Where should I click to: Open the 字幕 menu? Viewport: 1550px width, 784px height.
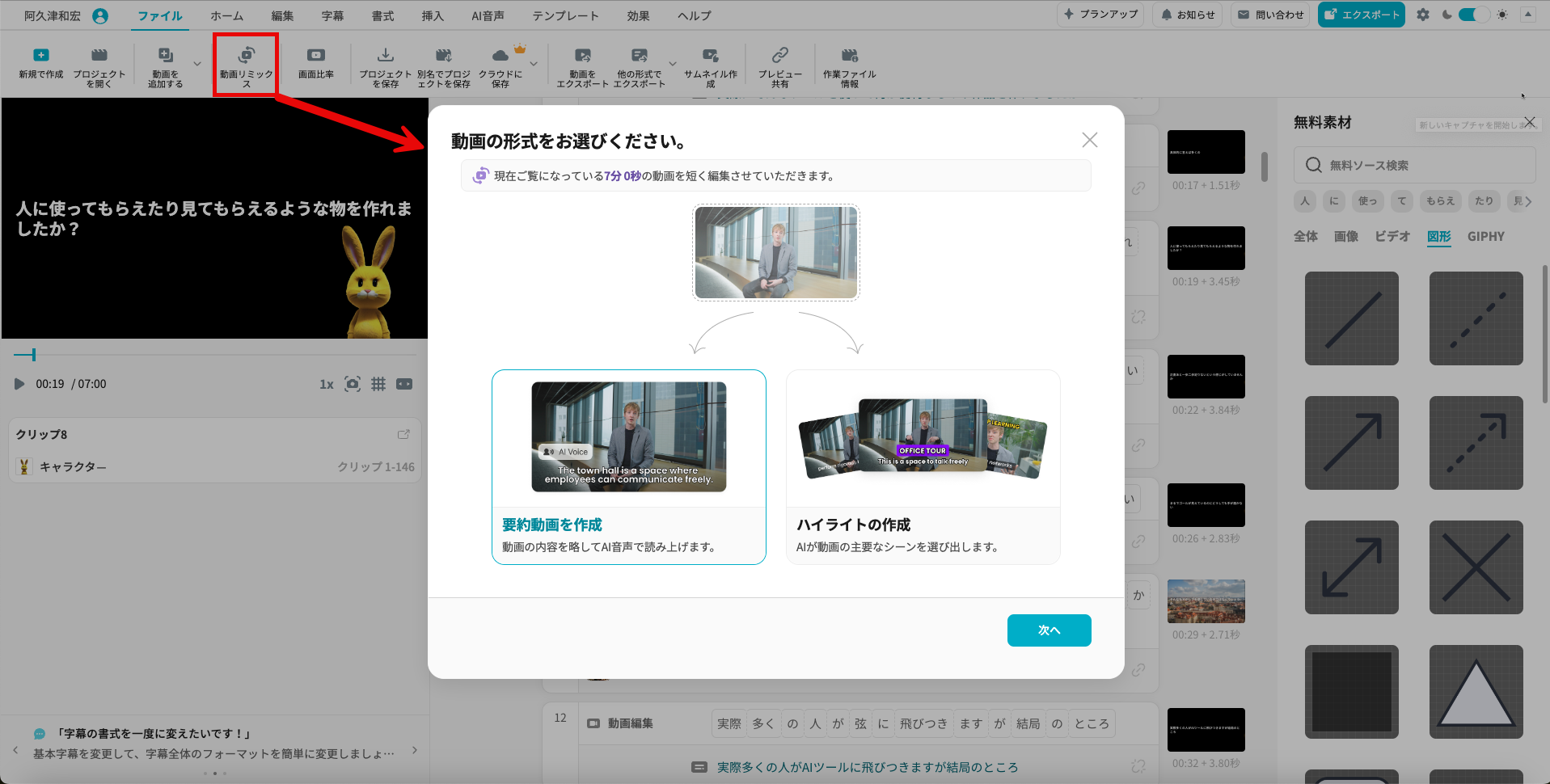[332, 15]
